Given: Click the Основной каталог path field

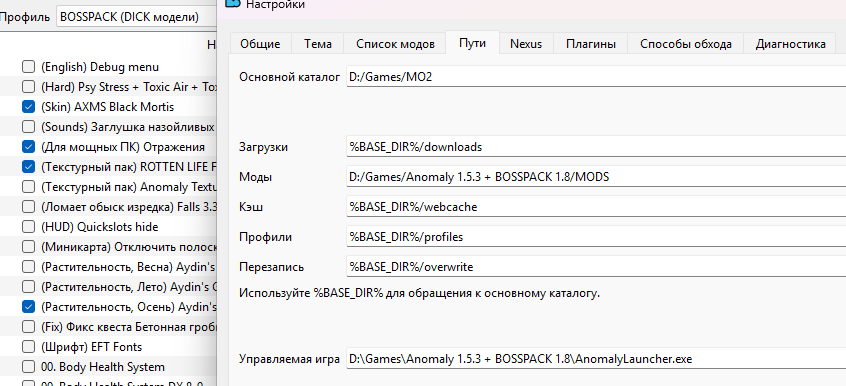Looking at the screenshot, I should click(x=596, y=77).
